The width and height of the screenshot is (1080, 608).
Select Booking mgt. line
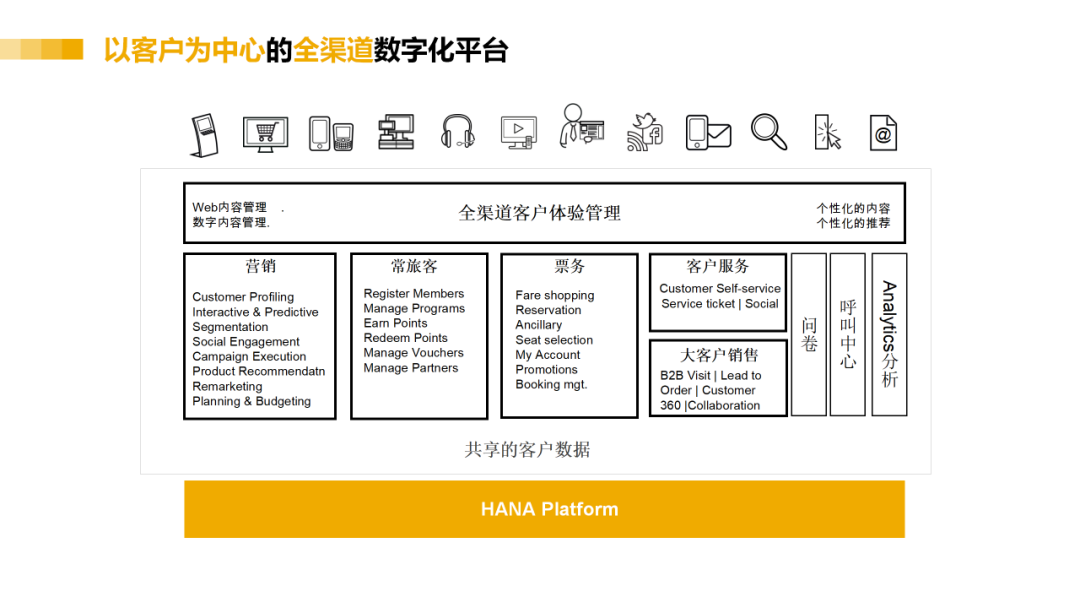[x=552, y=384]
